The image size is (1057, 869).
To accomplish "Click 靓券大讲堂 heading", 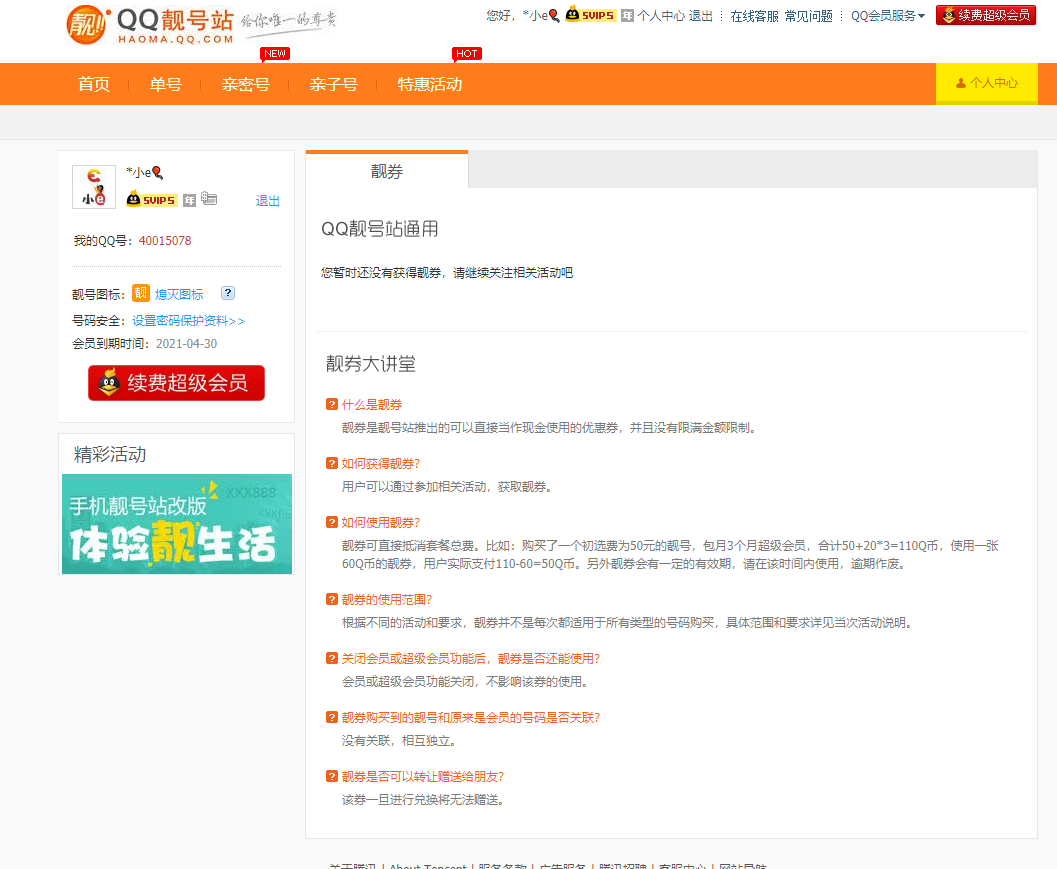I will (x=371, y=364).
